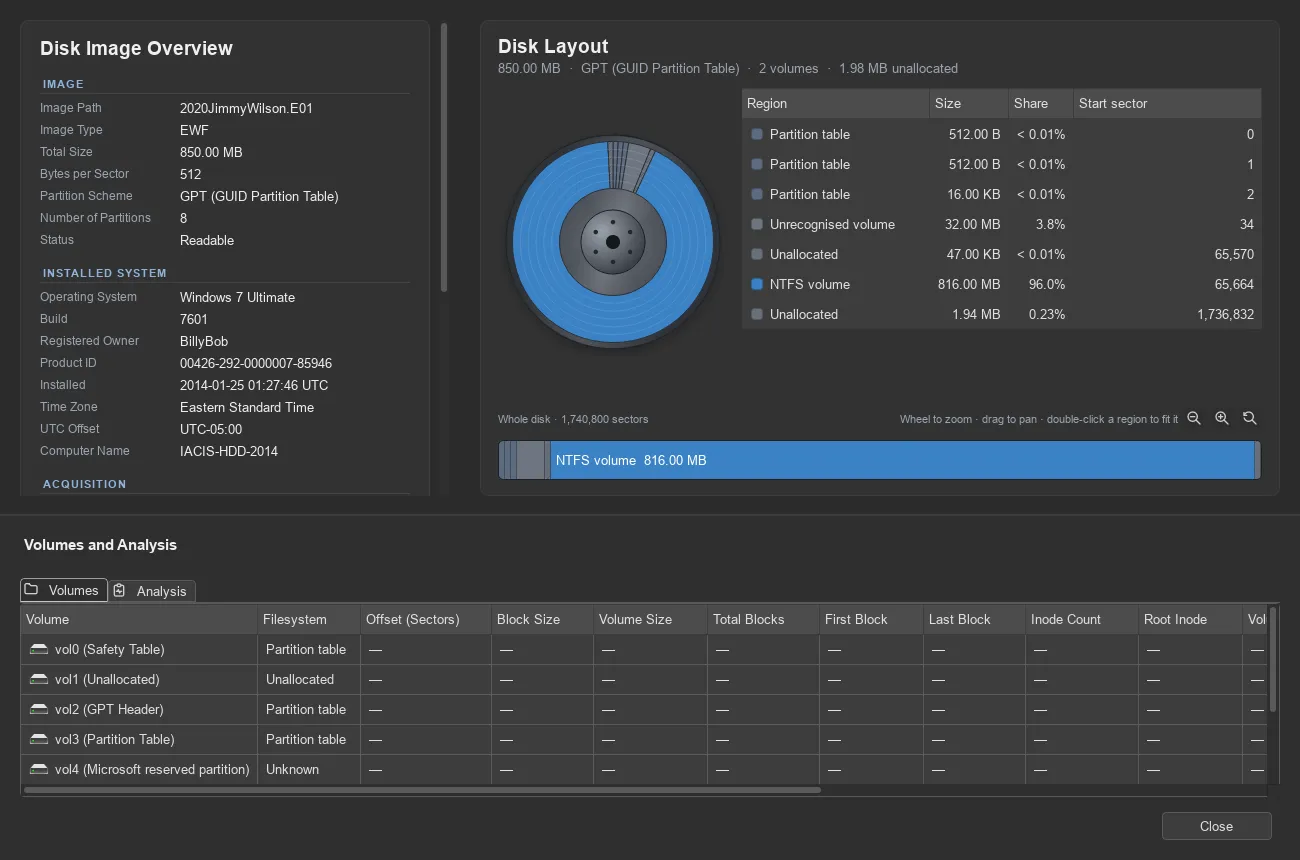Click the Disk Image Overview panel scrollbar
Viewport: 1300px width, 860px height.
coord(444,158)
